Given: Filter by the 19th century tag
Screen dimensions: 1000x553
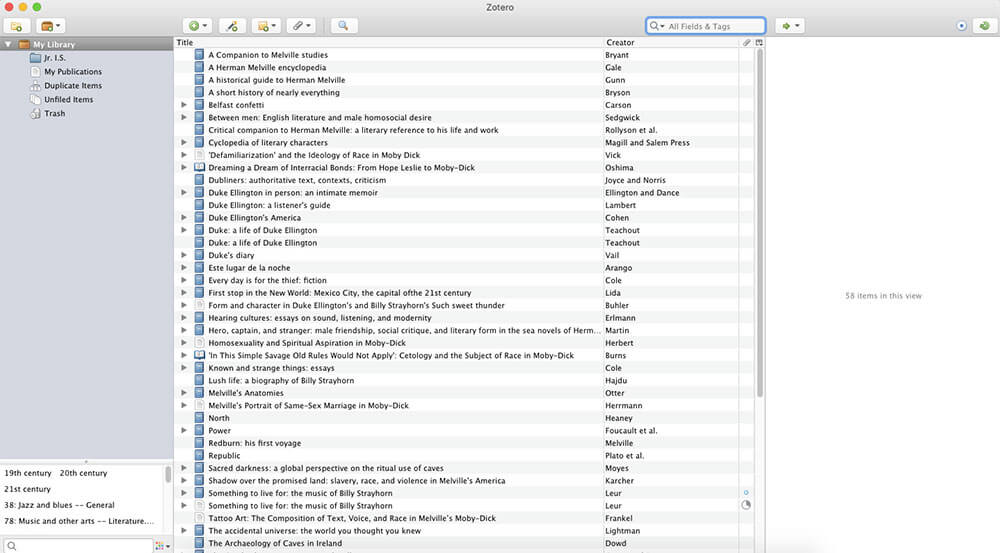Looking at the screenshot, I should point(27,473).
